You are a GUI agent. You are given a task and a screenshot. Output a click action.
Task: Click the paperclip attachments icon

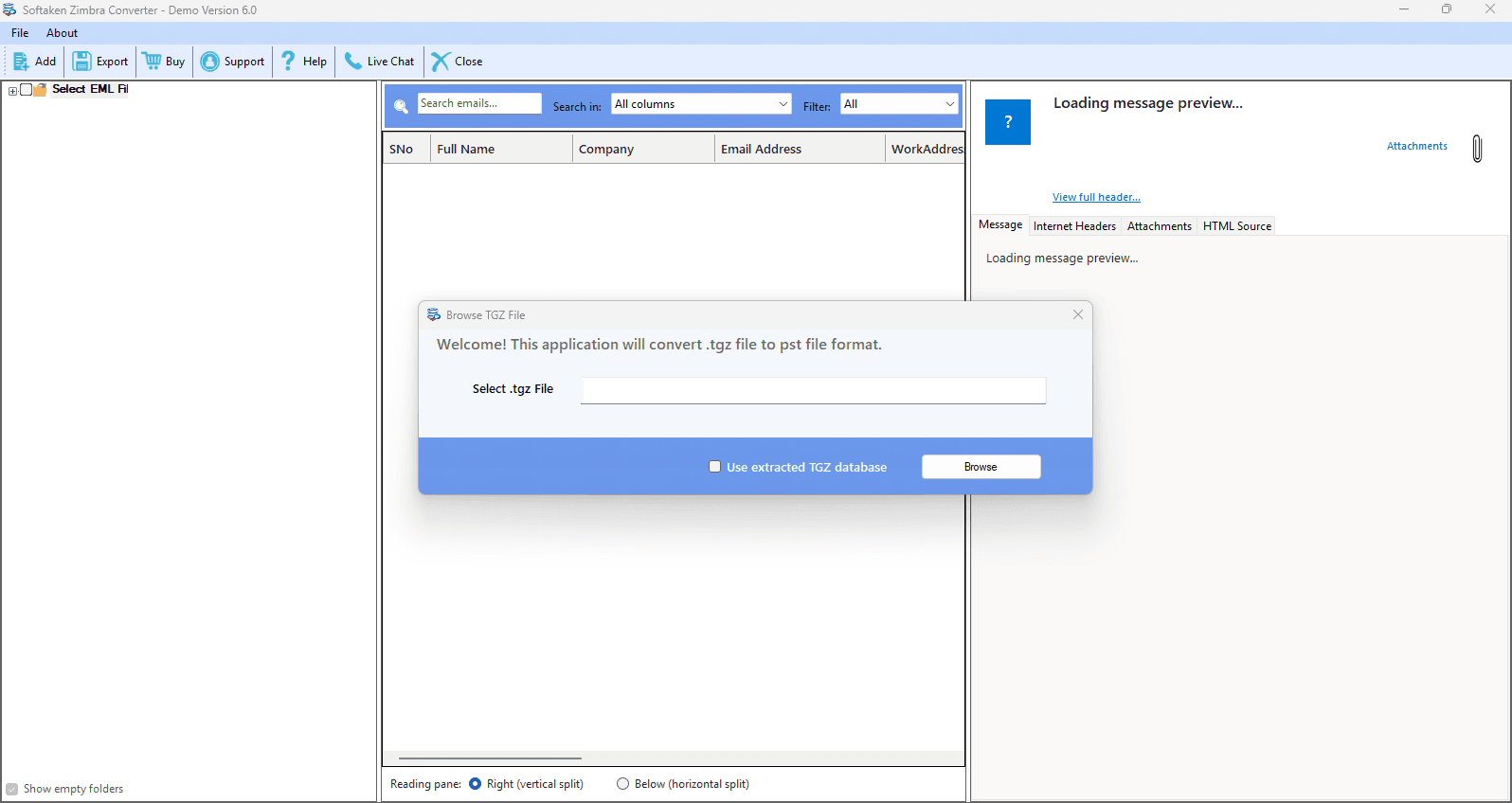[x=1477, y=148]
